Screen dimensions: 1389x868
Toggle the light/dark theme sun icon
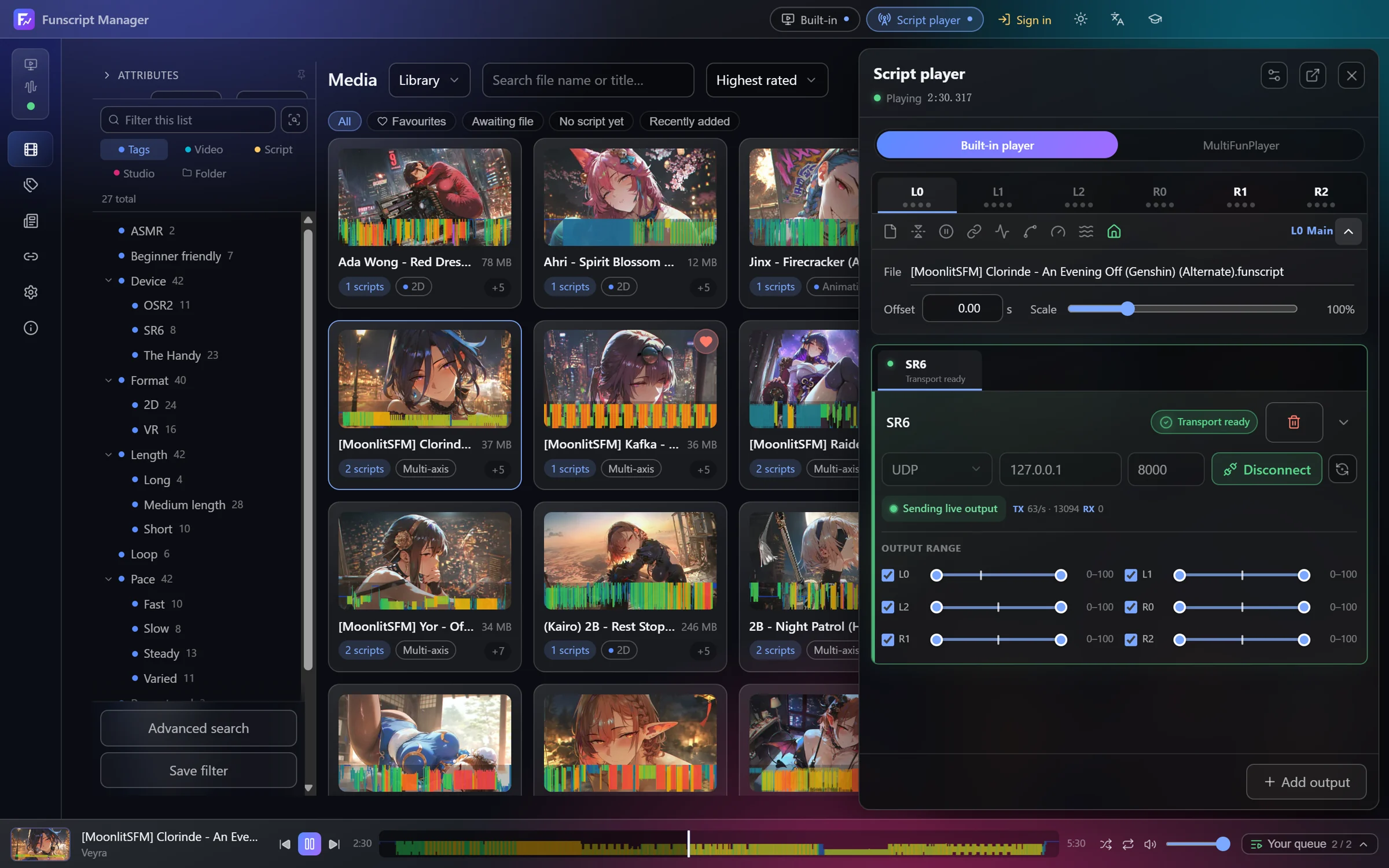(x=1081, y=19)
